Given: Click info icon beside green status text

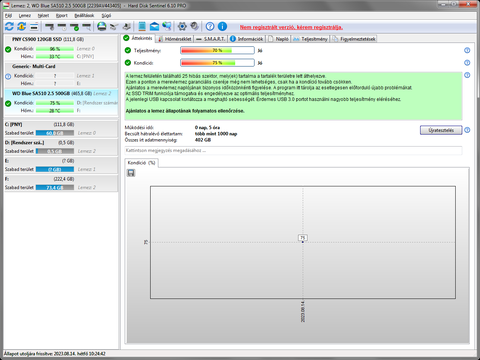Looking at the screenshot, I should 467,75.
